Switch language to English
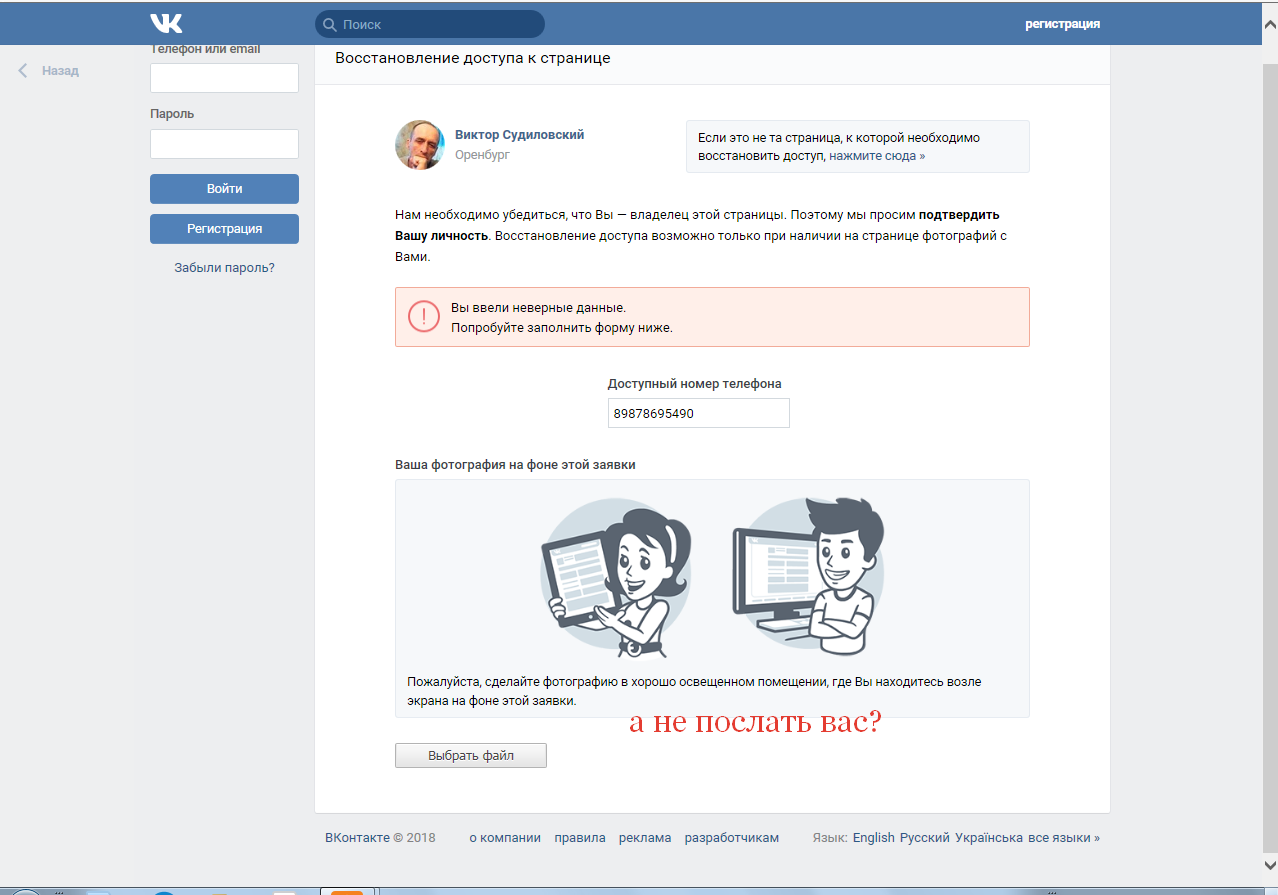This screenshot has height=895, width=1278. pos(874,838)
